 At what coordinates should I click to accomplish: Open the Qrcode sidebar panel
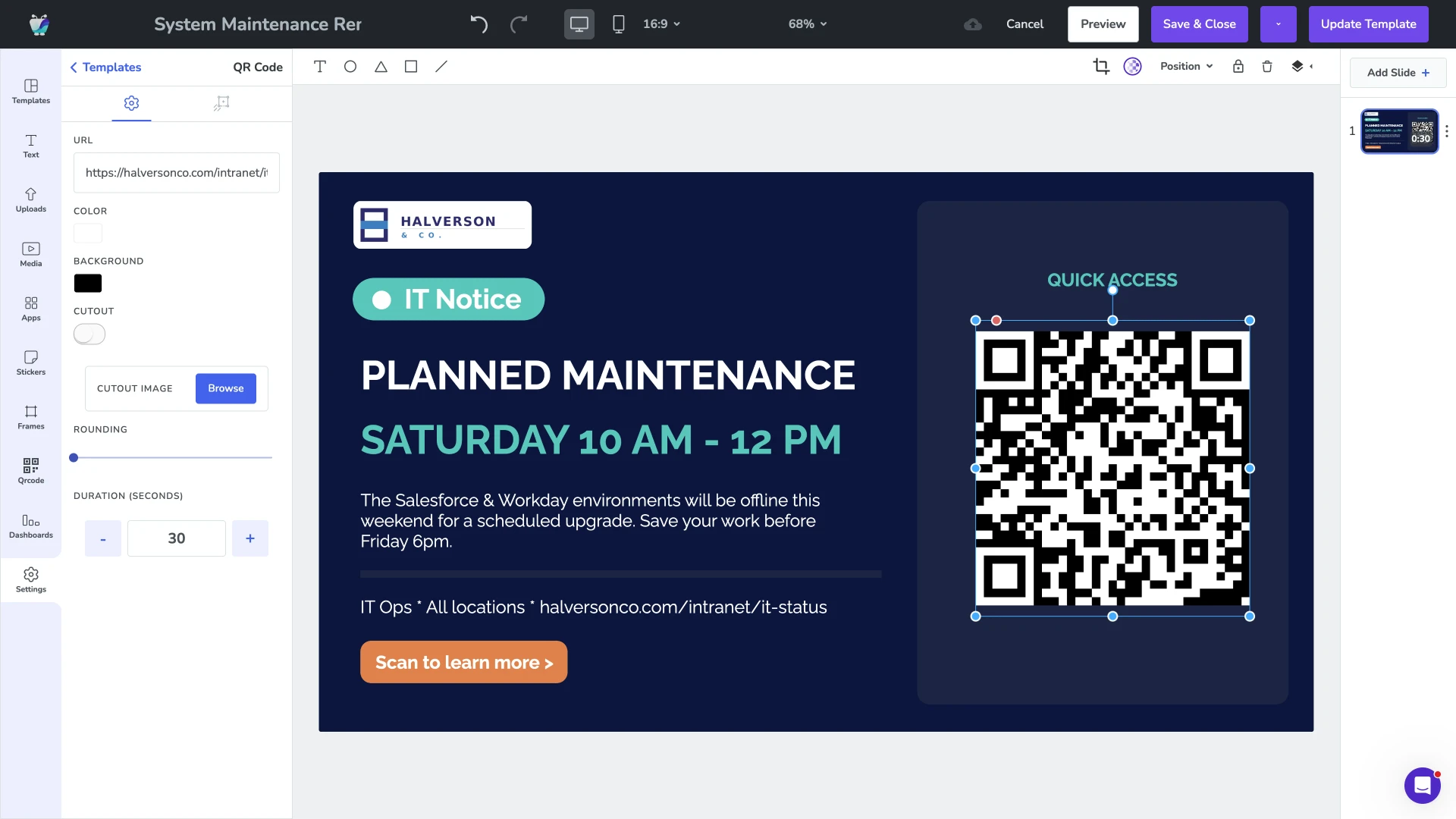coord(31,472)
